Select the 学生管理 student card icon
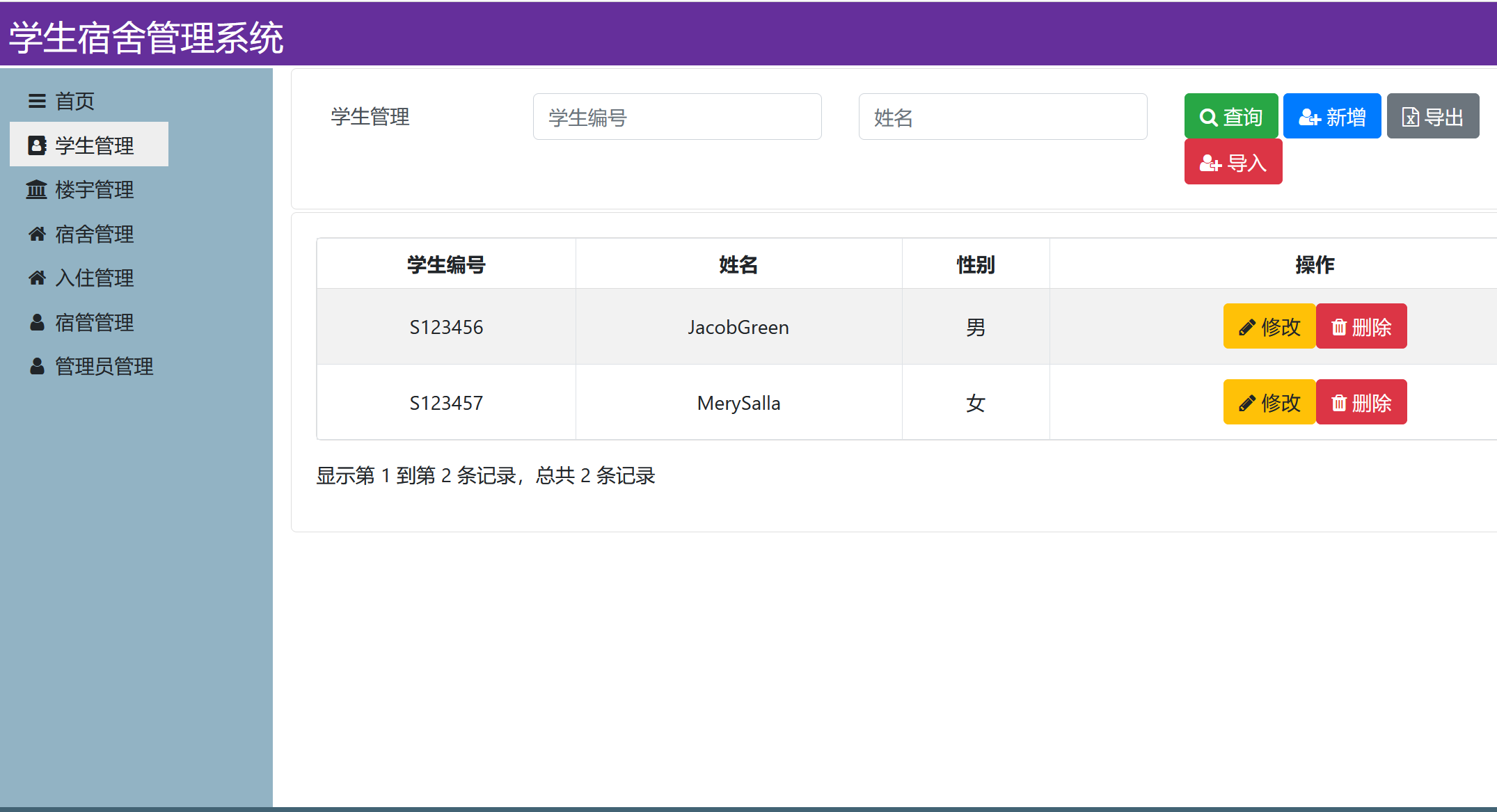 click(36, 145)
